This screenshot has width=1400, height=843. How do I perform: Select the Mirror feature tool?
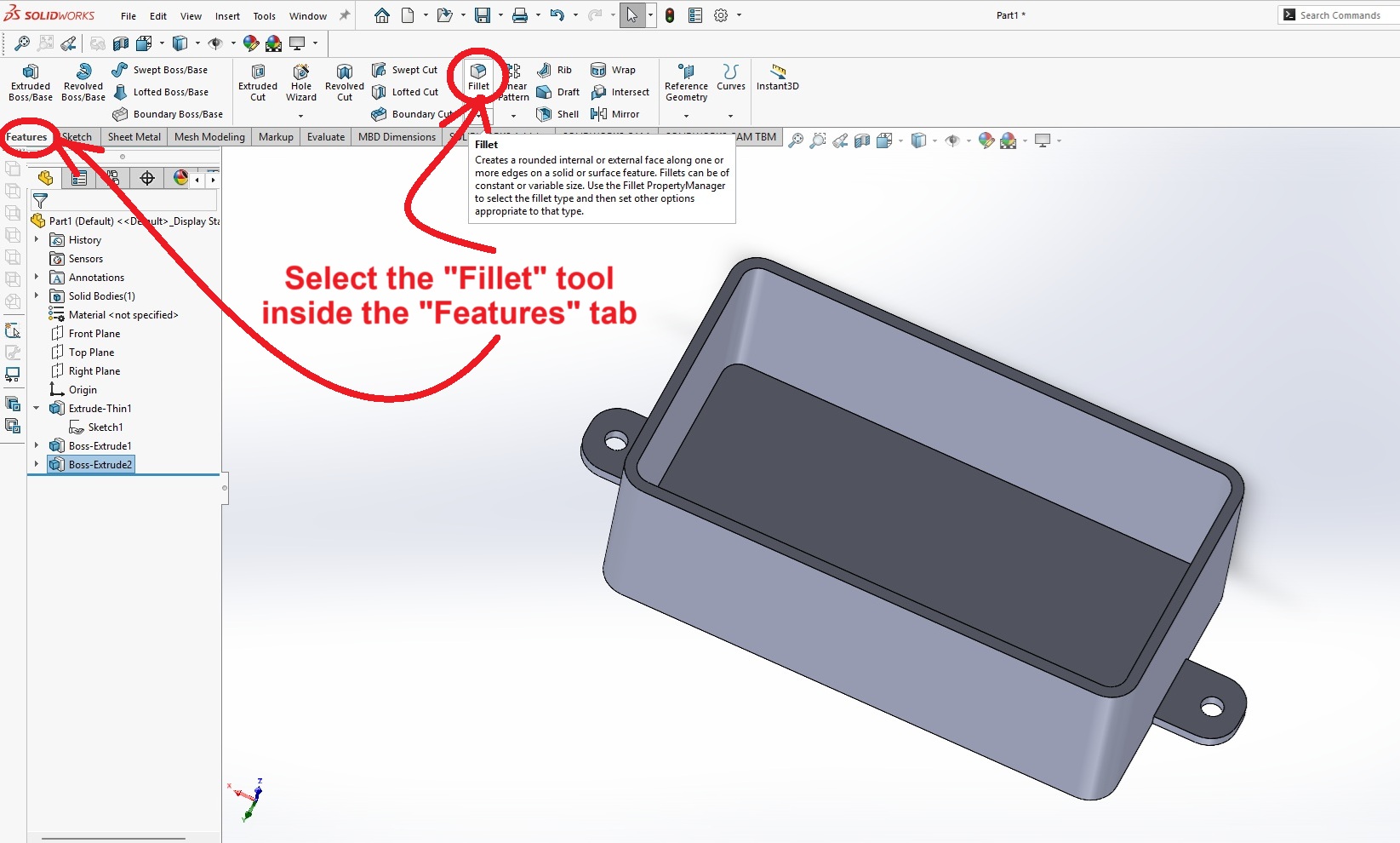(615, 114)
